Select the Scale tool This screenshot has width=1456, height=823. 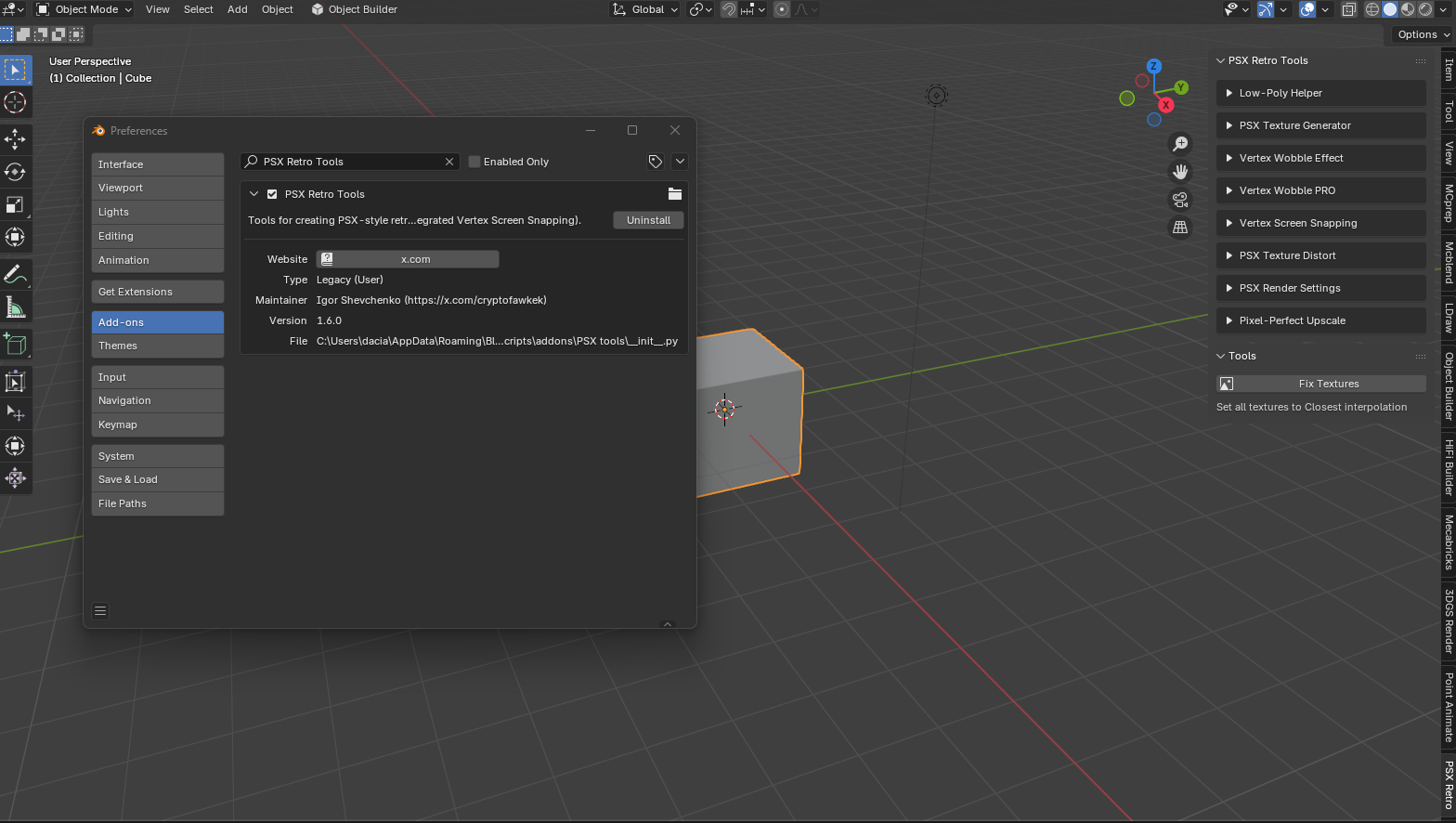(15, 204)
